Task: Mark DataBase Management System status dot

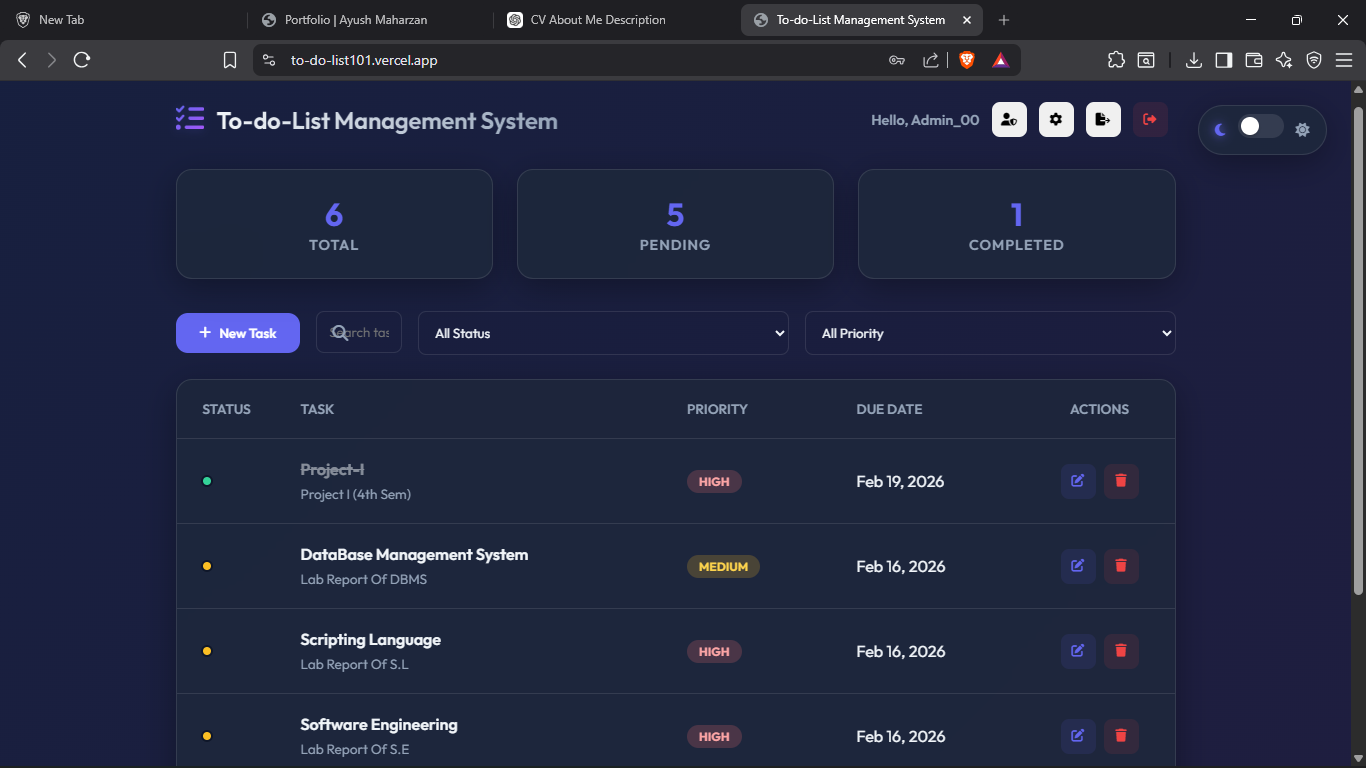Action: tap(207, 566)
